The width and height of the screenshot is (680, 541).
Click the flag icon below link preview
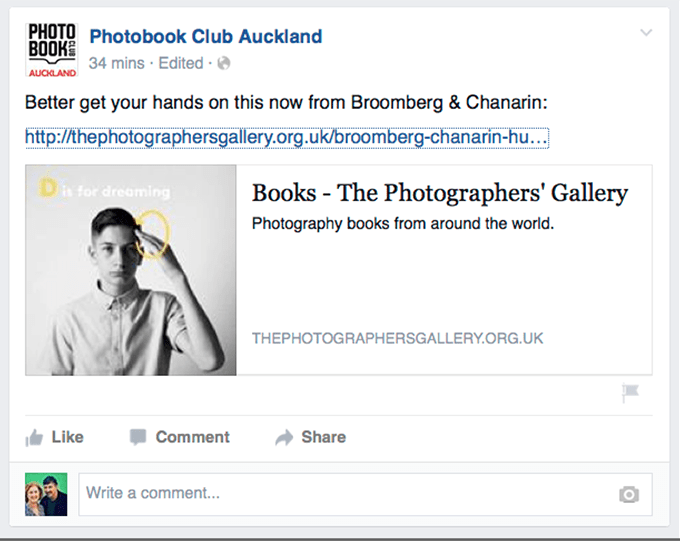coord(630,393)
